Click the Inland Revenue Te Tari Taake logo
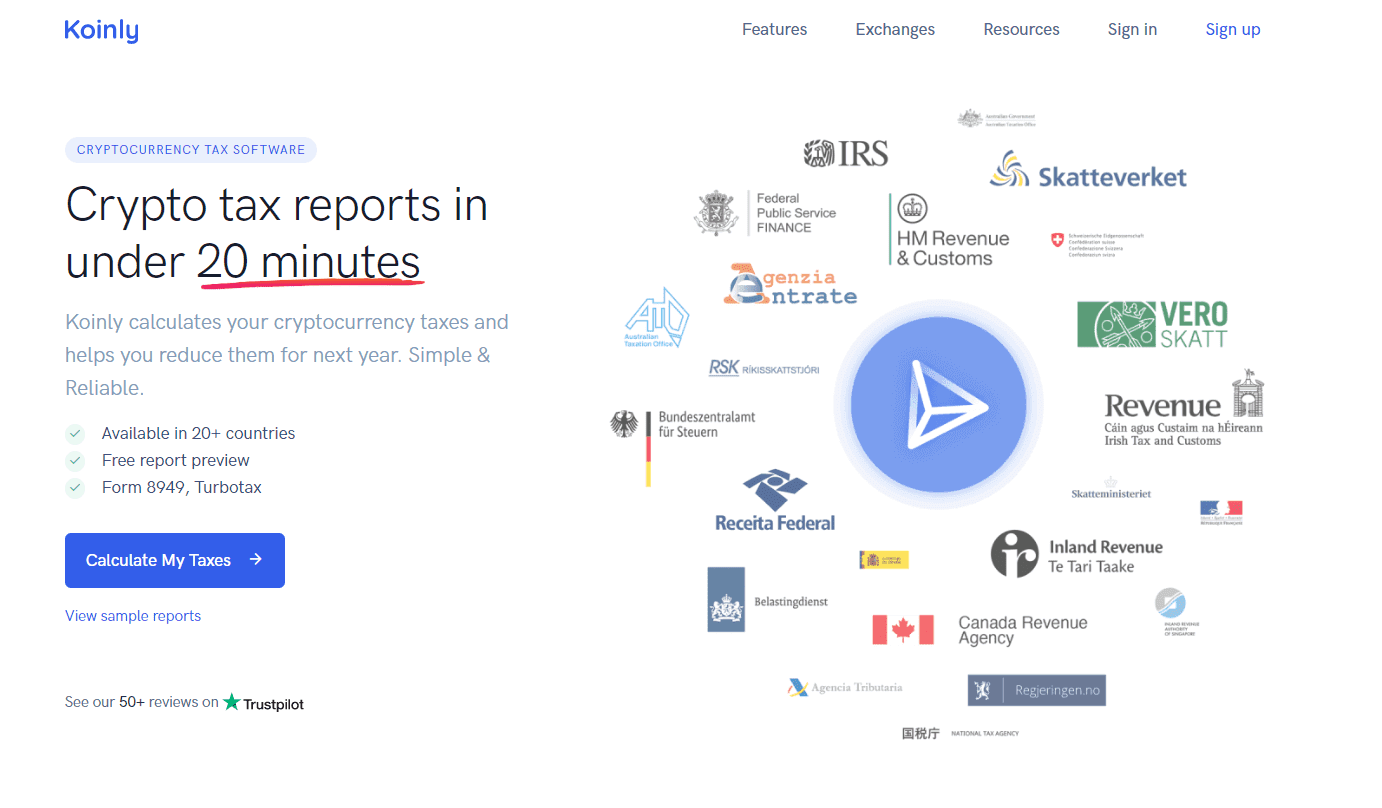 pyautogui.click(x=1077, y=554)
